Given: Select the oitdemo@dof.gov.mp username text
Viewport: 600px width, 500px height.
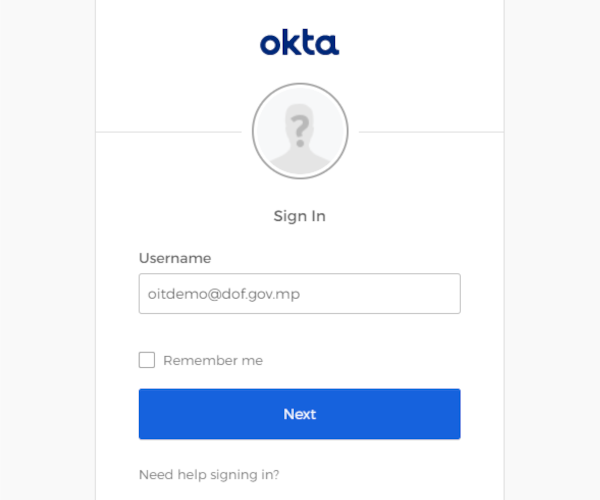Looking at the screenshot, I should pos(224,294).
